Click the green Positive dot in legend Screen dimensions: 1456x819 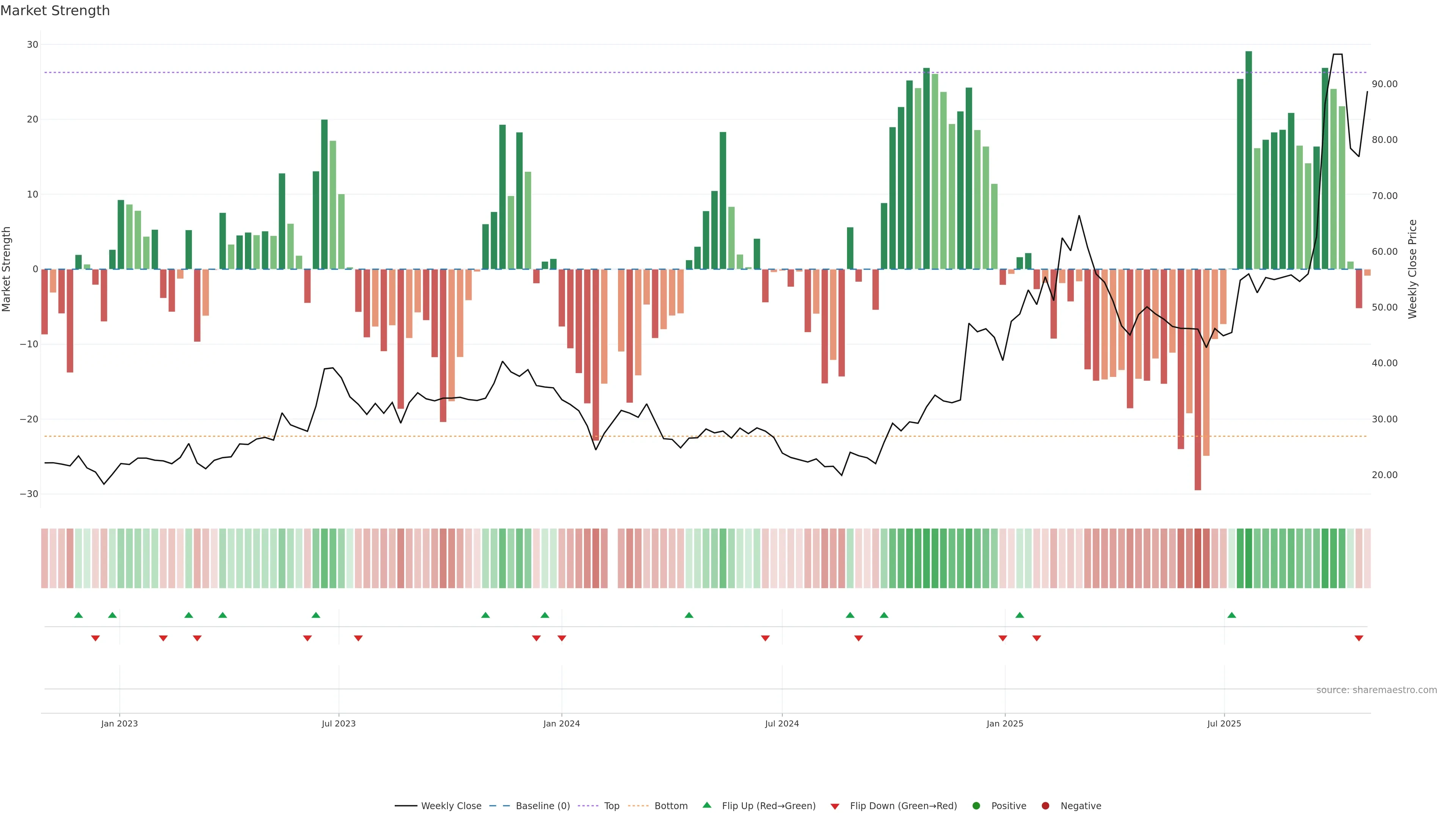pyautogui.click(x=976, y=806)
